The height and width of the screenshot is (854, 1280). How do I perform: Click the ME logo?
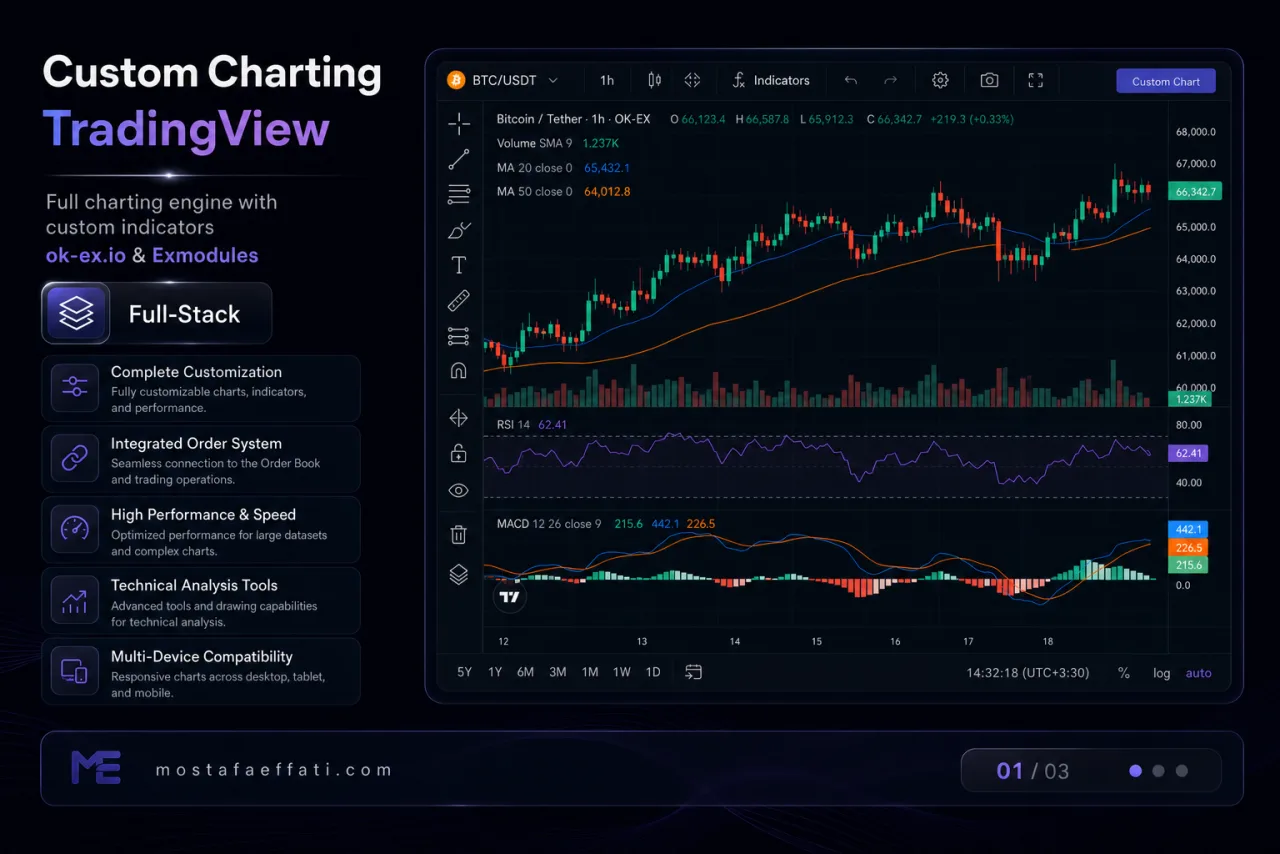[x=96, y=767]
